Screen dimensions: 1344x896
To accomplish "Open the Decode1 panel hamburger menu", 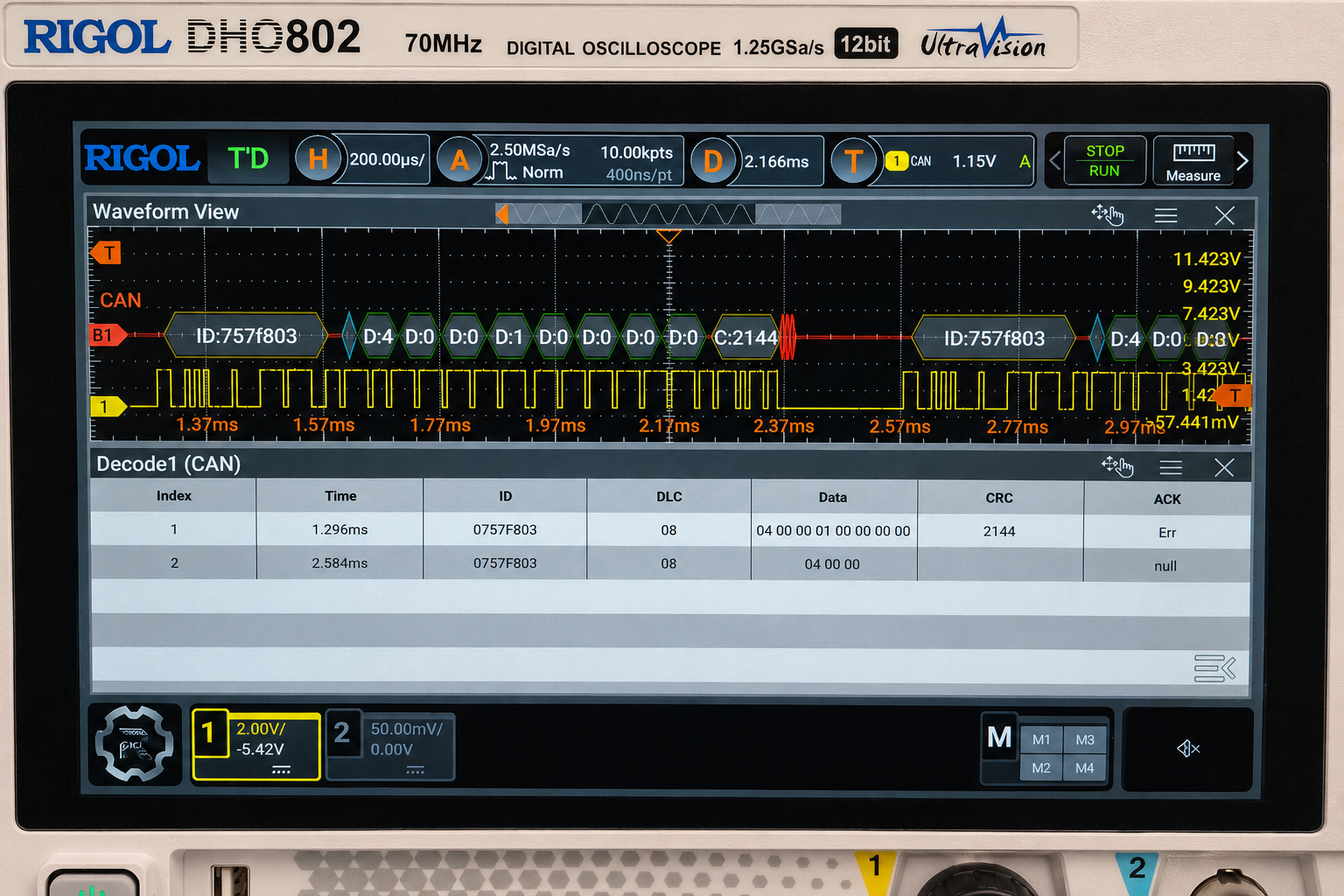I will tap(1171, 467).
